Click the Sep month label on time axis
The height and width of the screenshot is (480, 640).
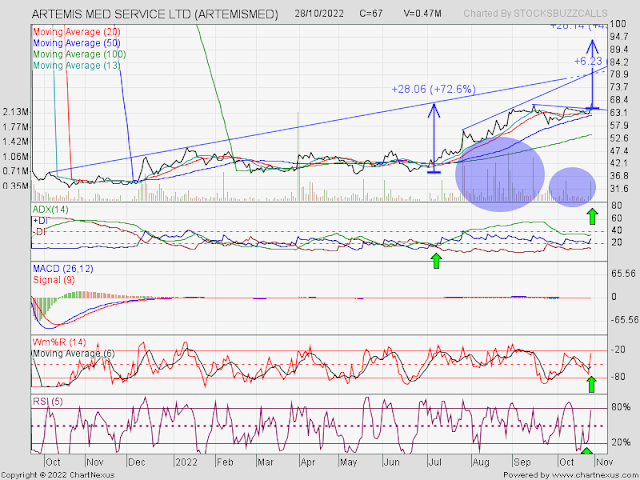click(x=522, y=462)
